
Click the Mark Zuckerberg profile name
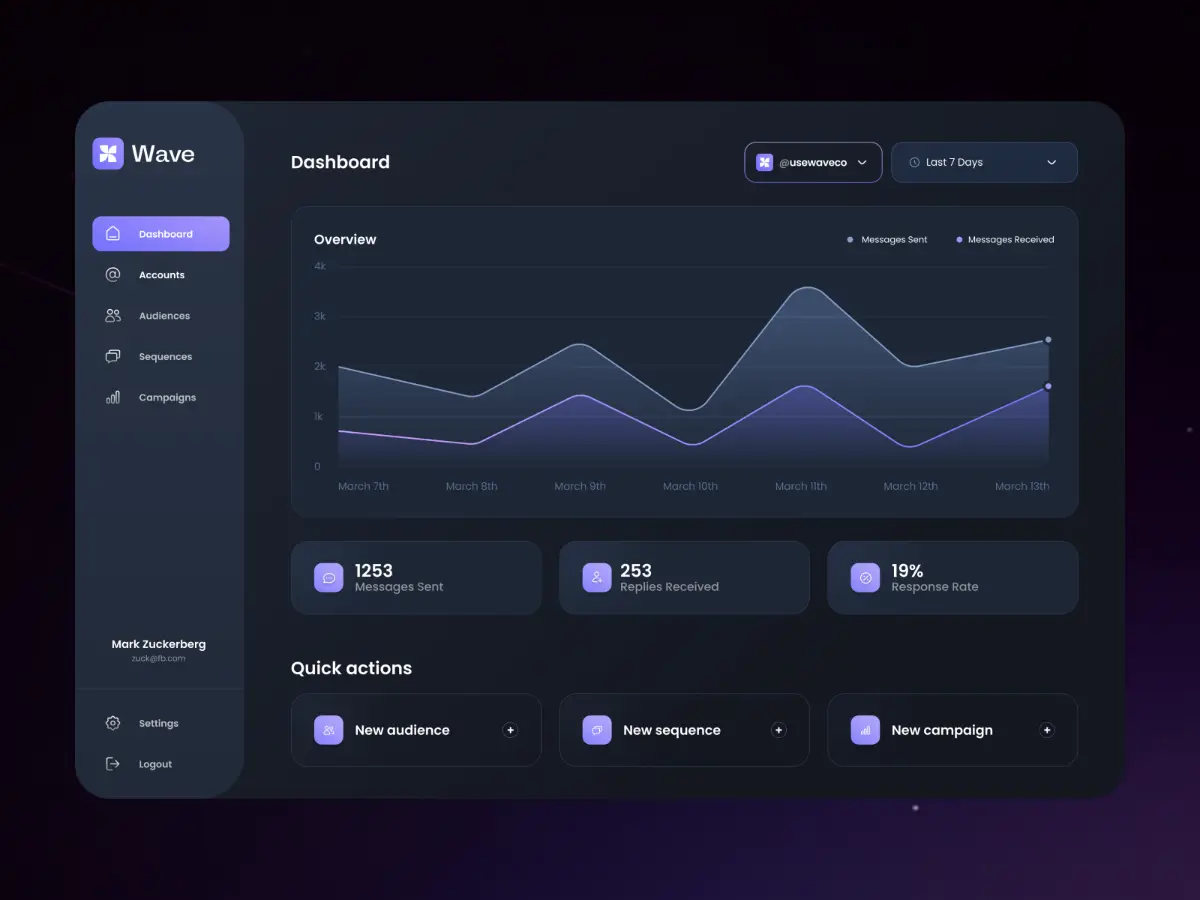tap(159, 645)
